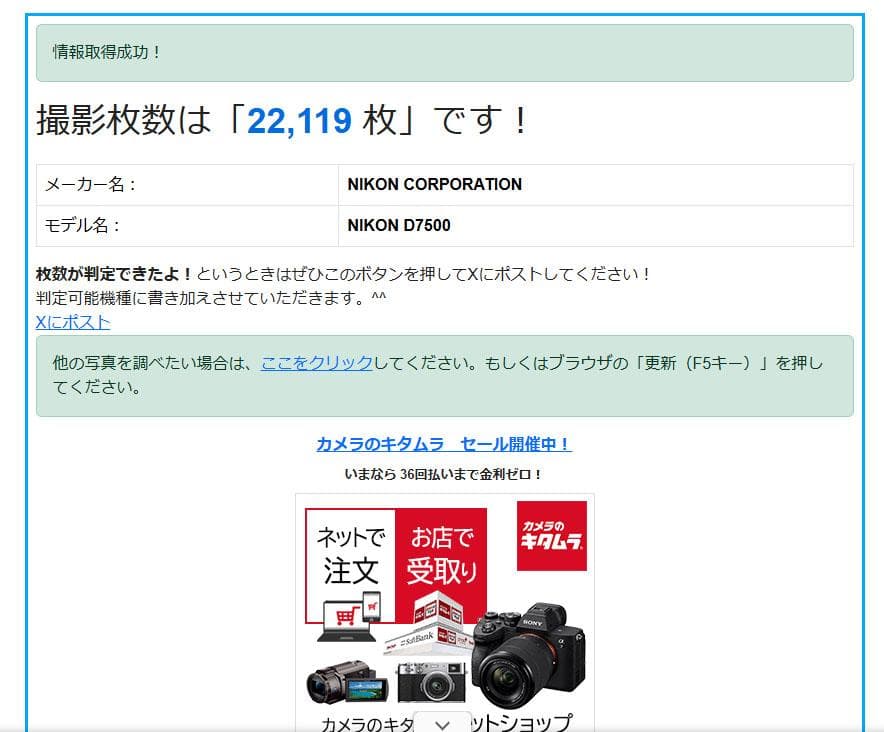The width and height of the screenshot is (884, 732).
Task: Click the SoftBank shop box graphic
Action: (x=418, y=639)
